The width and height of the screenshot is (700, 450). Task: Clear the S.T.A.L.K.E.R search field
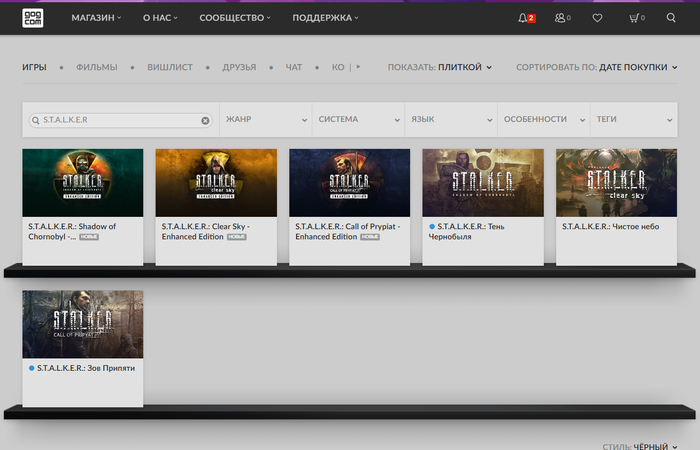[206, 120]
